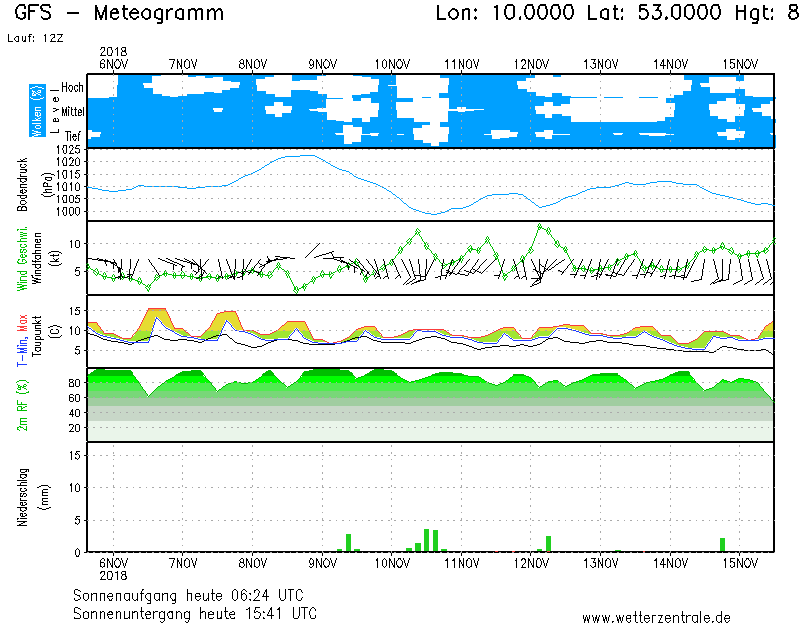The image size is (800, 625).
Task: Click the 1025 tick on pressure axis
Action: 67,150
